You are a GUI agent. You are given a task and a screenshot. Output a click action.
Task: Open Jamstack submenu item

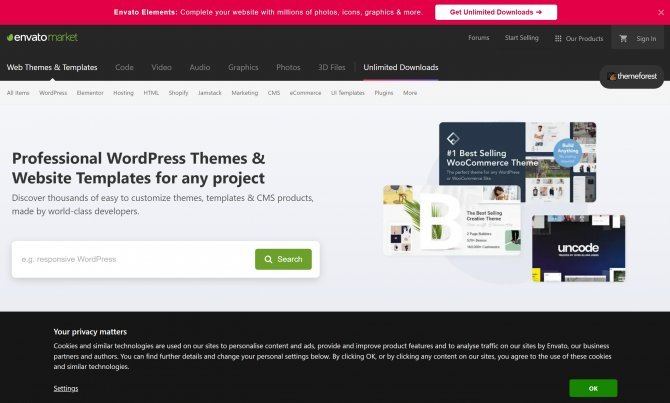pos(209,93)
